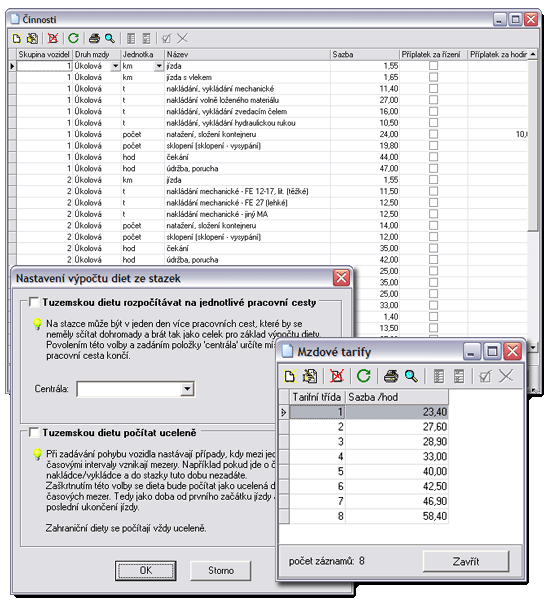
Task: Open Druh mzdy dropdown in first row
Action: [115, 66]
